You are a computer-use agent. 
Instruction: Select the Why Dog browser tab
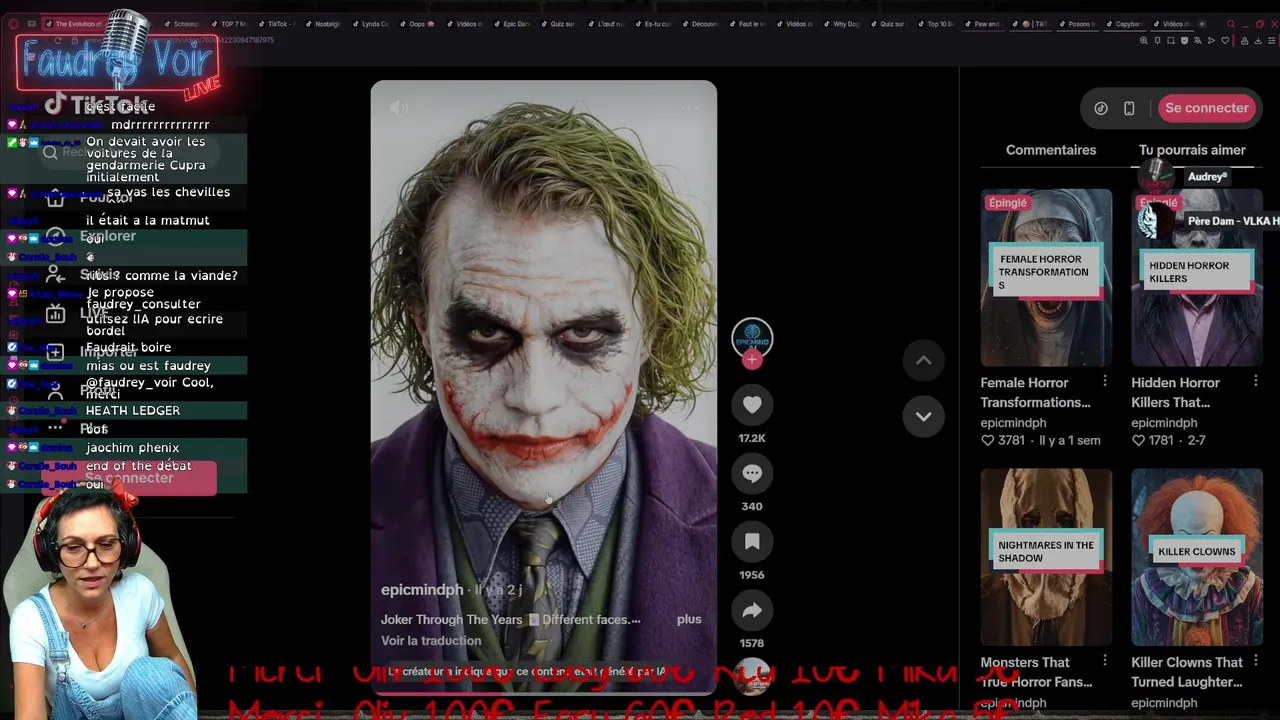click(843, 24)
